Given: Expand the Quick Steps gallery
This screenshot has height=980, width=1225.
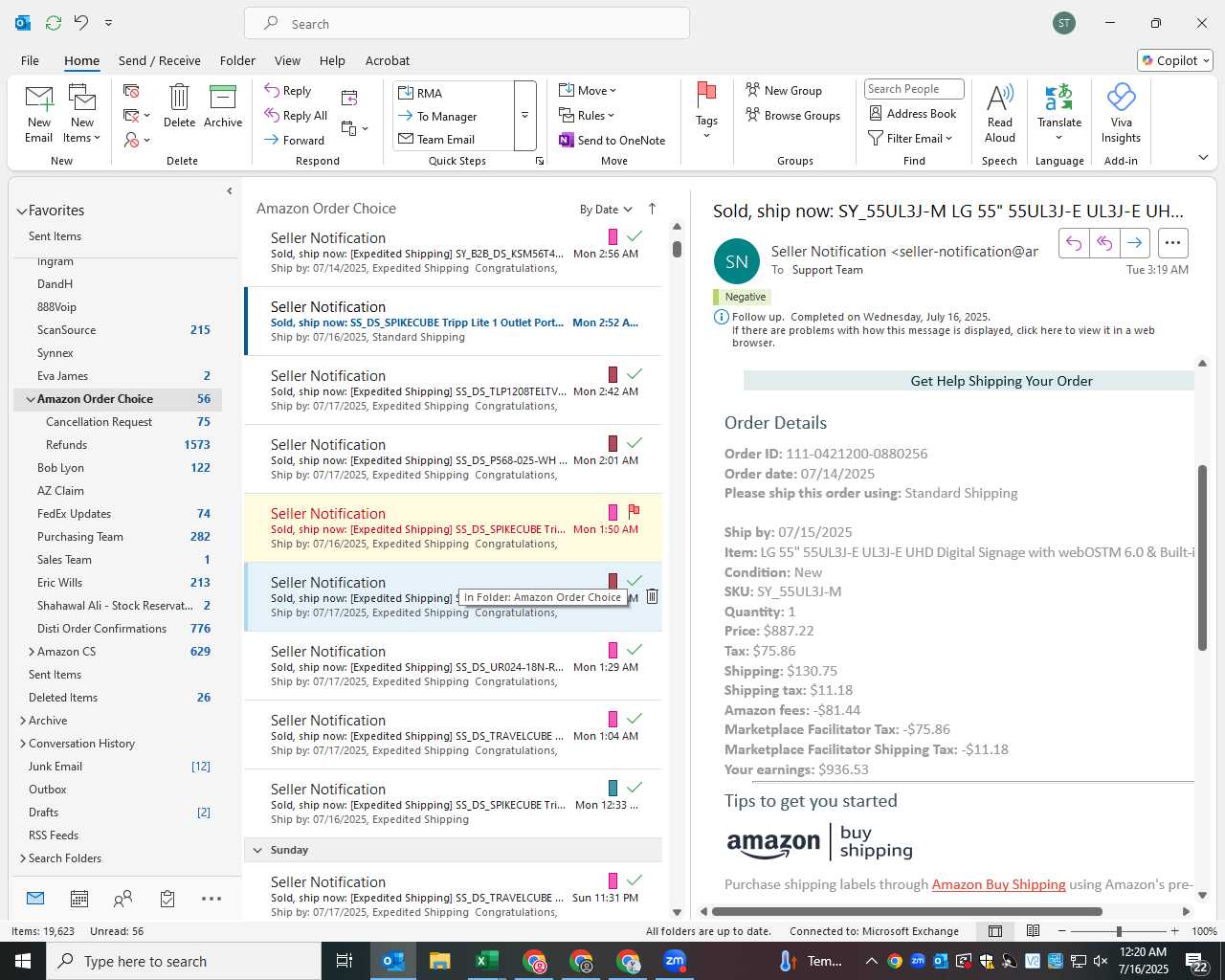Looking at the screenshot, I should click(x=524, y=116).
